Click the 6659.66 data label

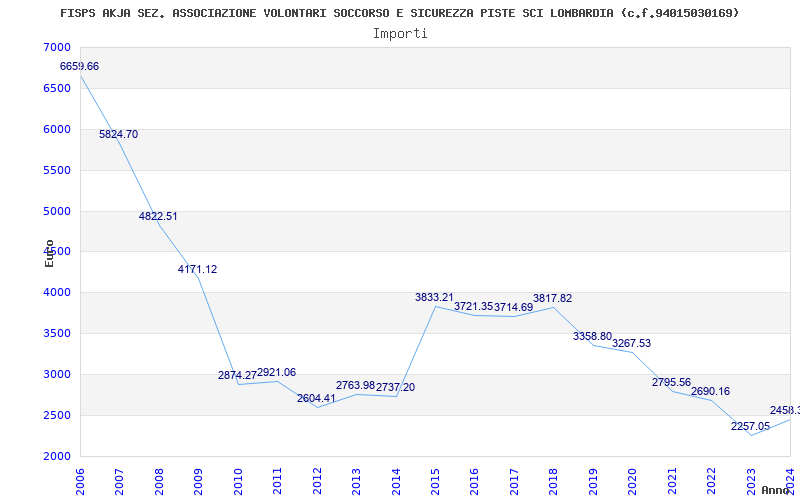79,66
